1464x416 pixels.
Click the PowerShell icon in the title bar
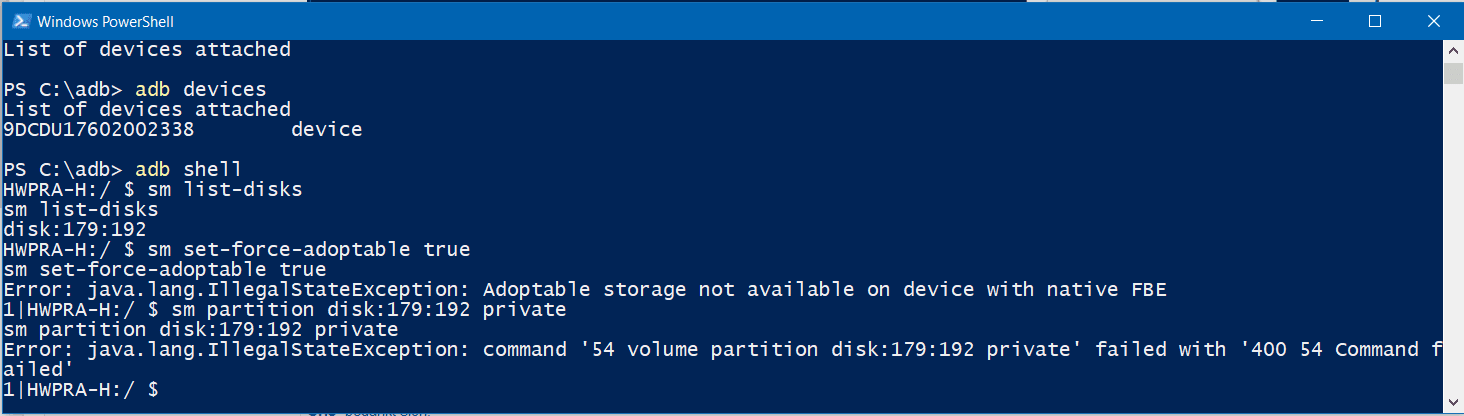(20, 20)
